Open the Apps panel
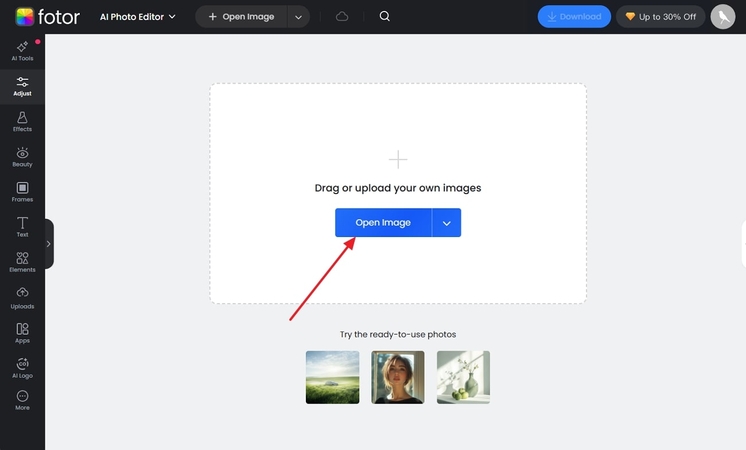Image resolution: width=746 pixels, height=450 pixels. point(22,333)
